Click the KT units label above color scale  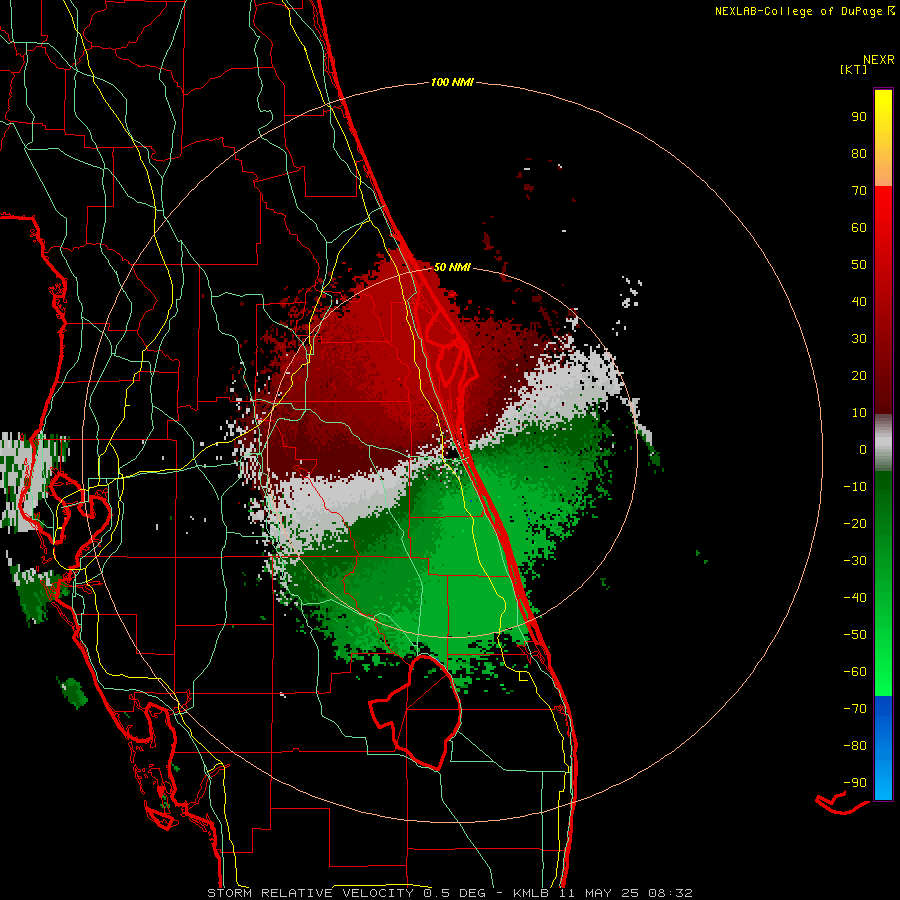click(x=854, y=69)
